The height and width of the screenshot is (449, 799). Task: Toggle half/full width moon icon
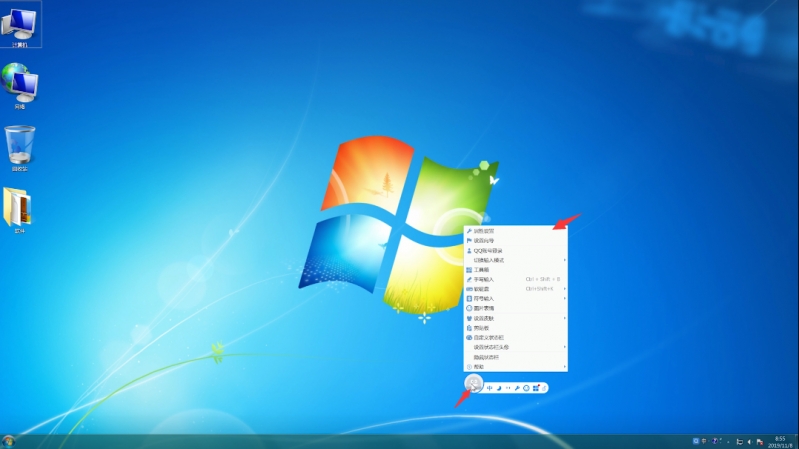[499, 388]
